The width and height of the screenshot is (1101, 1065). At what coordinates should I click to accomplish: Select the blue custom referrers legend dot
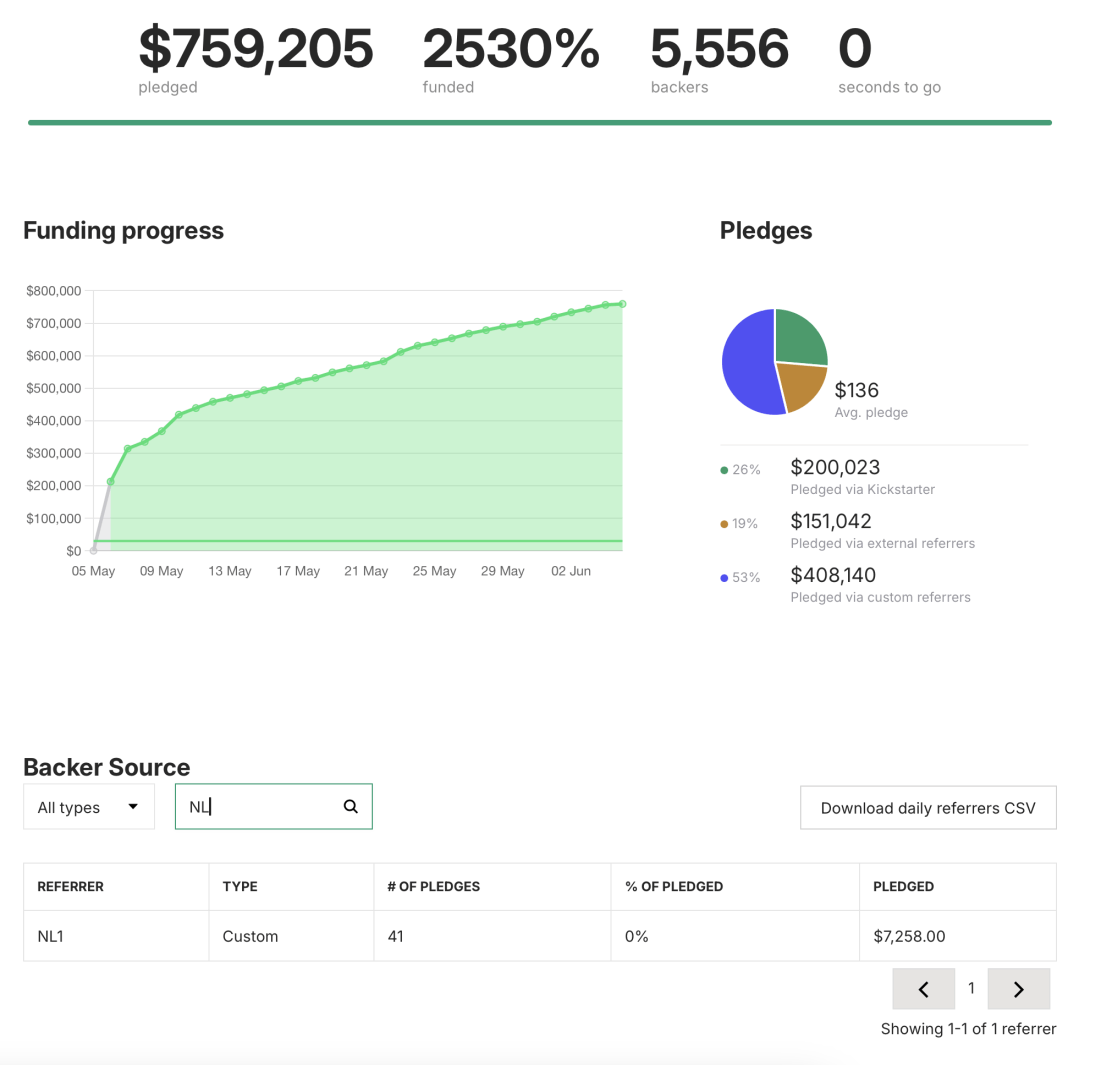(x=722, y=576)
